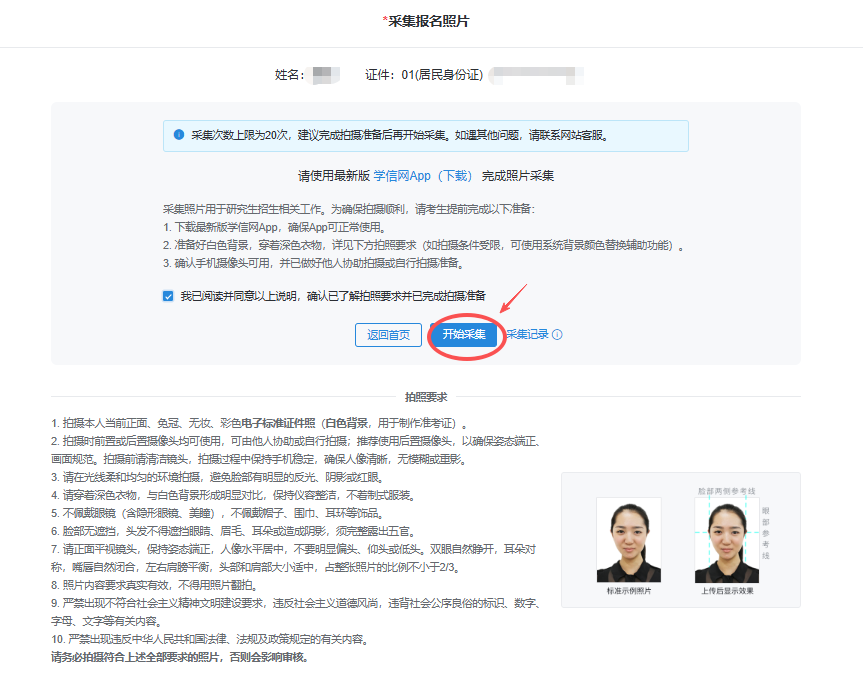Select the 上传后显示效果 thumbnail

click(727, 540)
